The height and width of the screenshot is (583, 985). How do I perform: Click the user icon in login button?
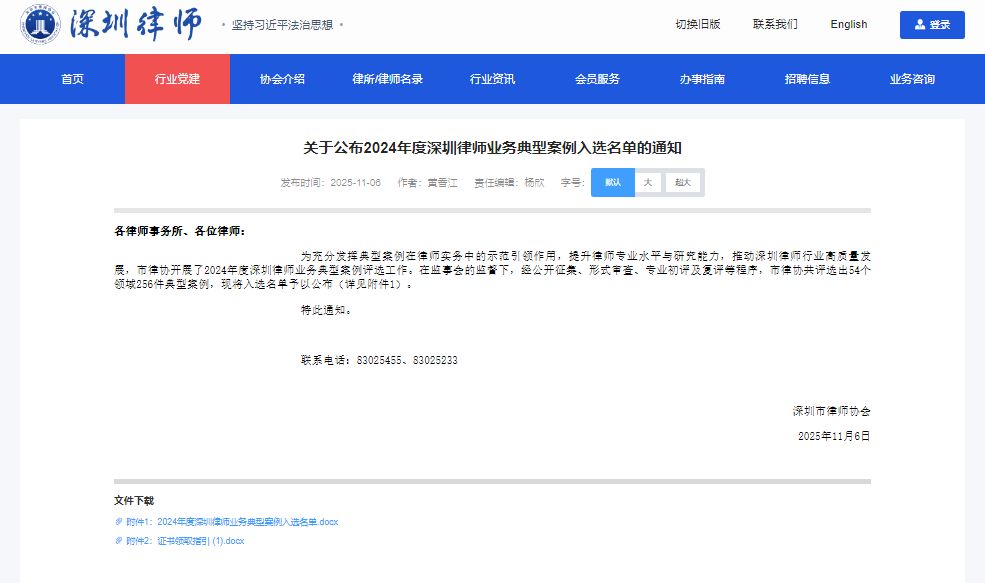pyautogui.click(x=919, y=25)
